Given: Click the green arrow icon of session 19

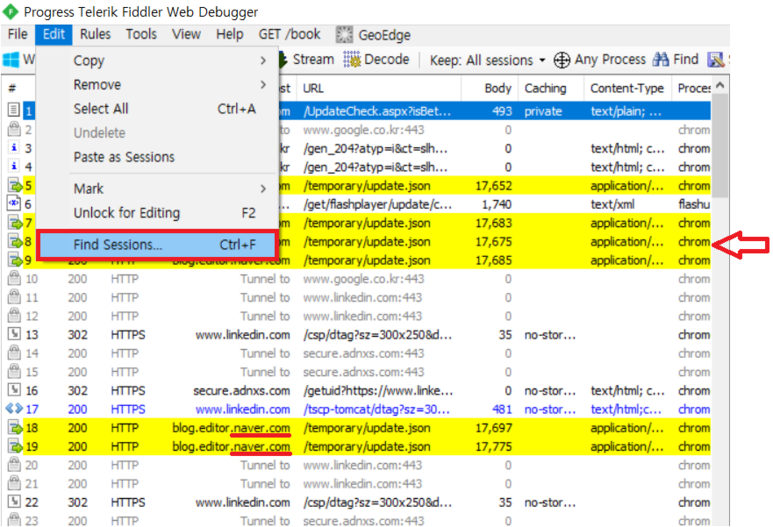Looking at the screenshot, I should [15, 446].
